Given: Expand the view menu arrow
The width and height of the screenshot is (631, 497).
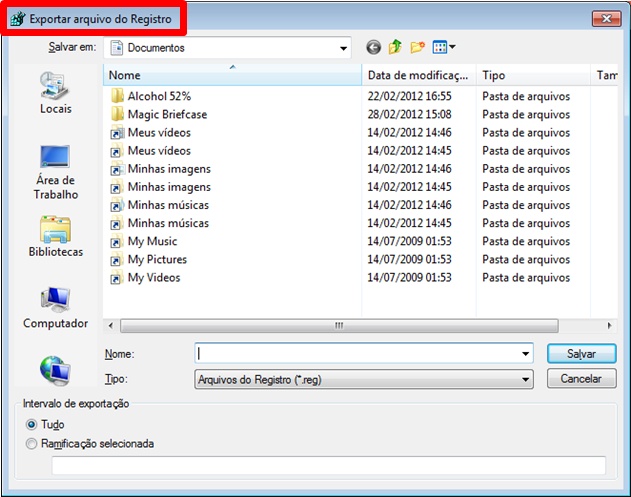Looking at the screenshot, I should 452,47.
